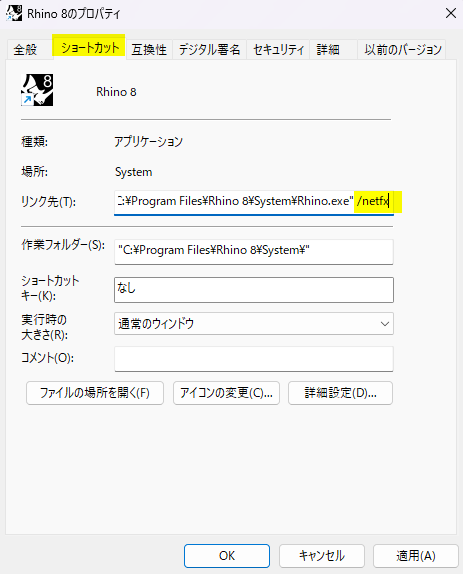Open 詳細設定 options
The width and height of the screenshot is (463, 574).
(340, 393)
